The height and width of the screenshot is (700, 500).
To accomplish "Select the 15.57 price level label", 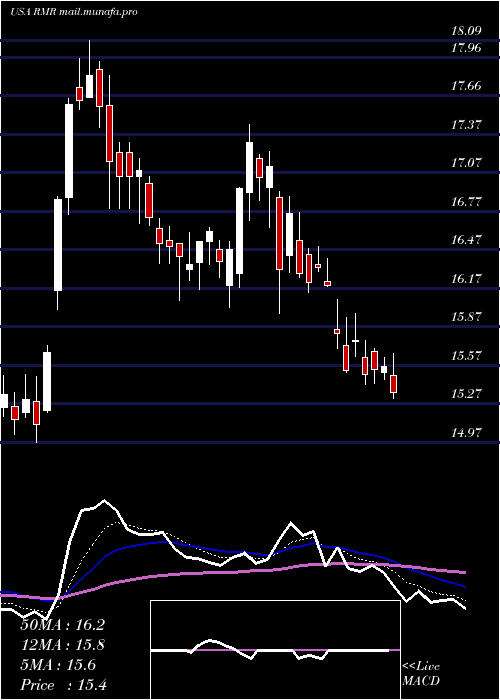I will tap(466, 356).
